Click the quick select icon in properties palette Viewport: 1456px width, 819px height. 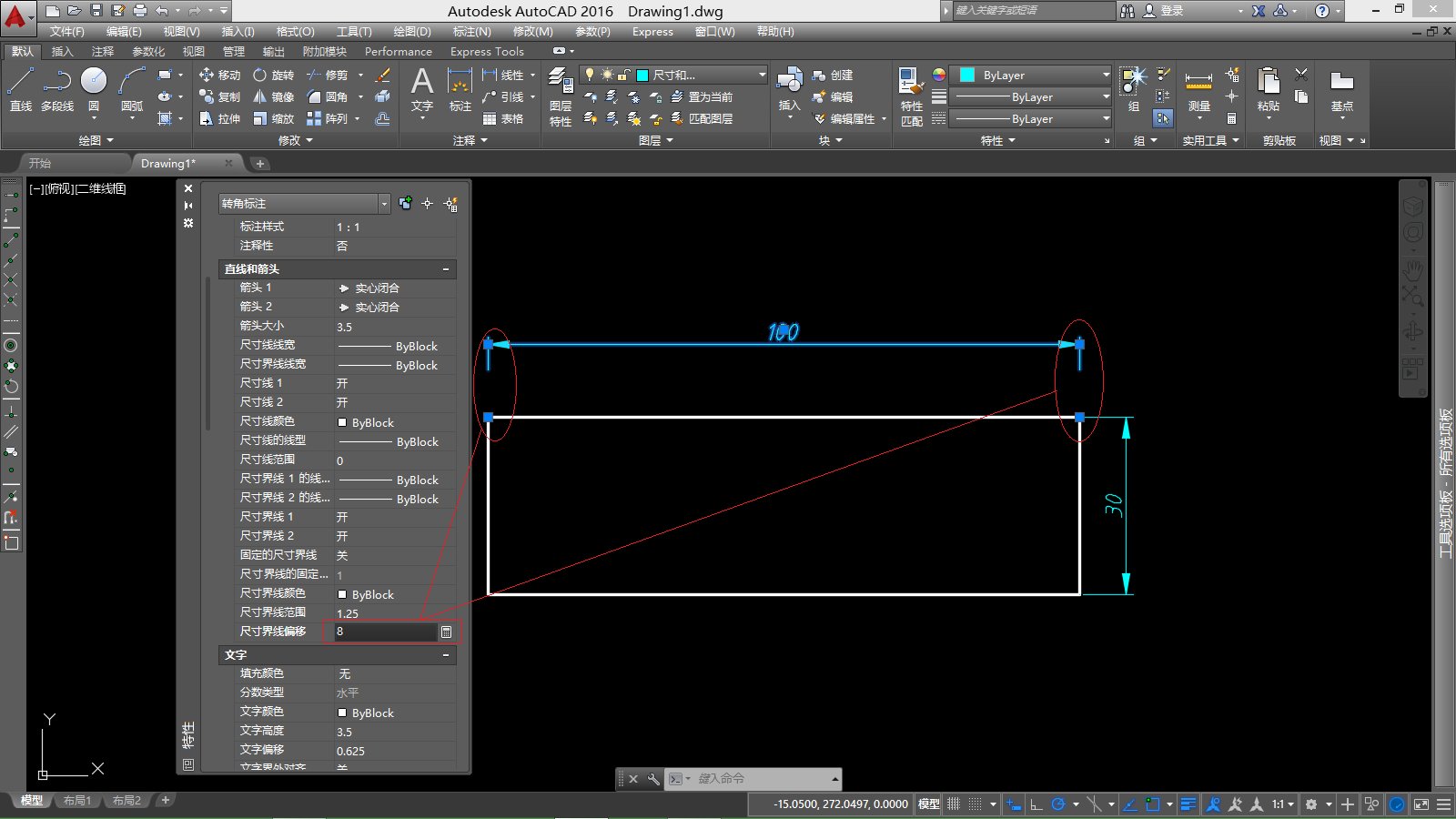(450, 204)
